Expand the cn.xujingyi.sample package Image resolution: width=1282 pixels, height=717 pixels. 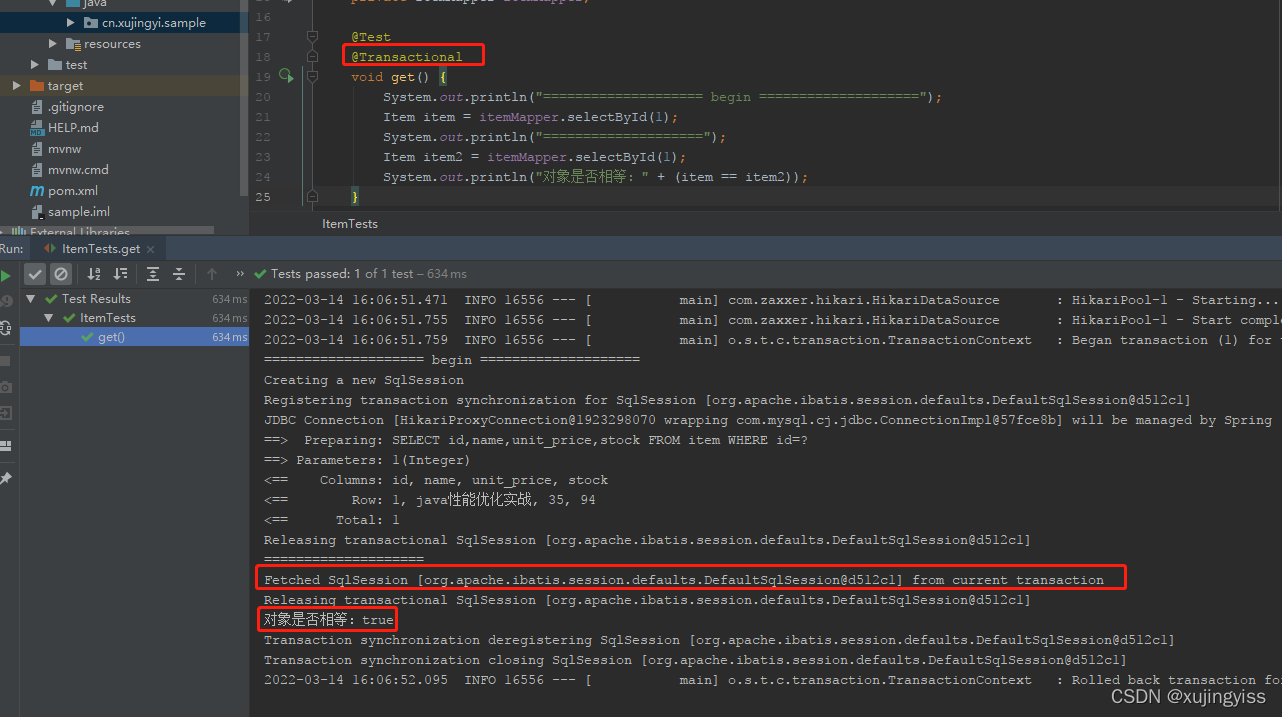point(71,22)
